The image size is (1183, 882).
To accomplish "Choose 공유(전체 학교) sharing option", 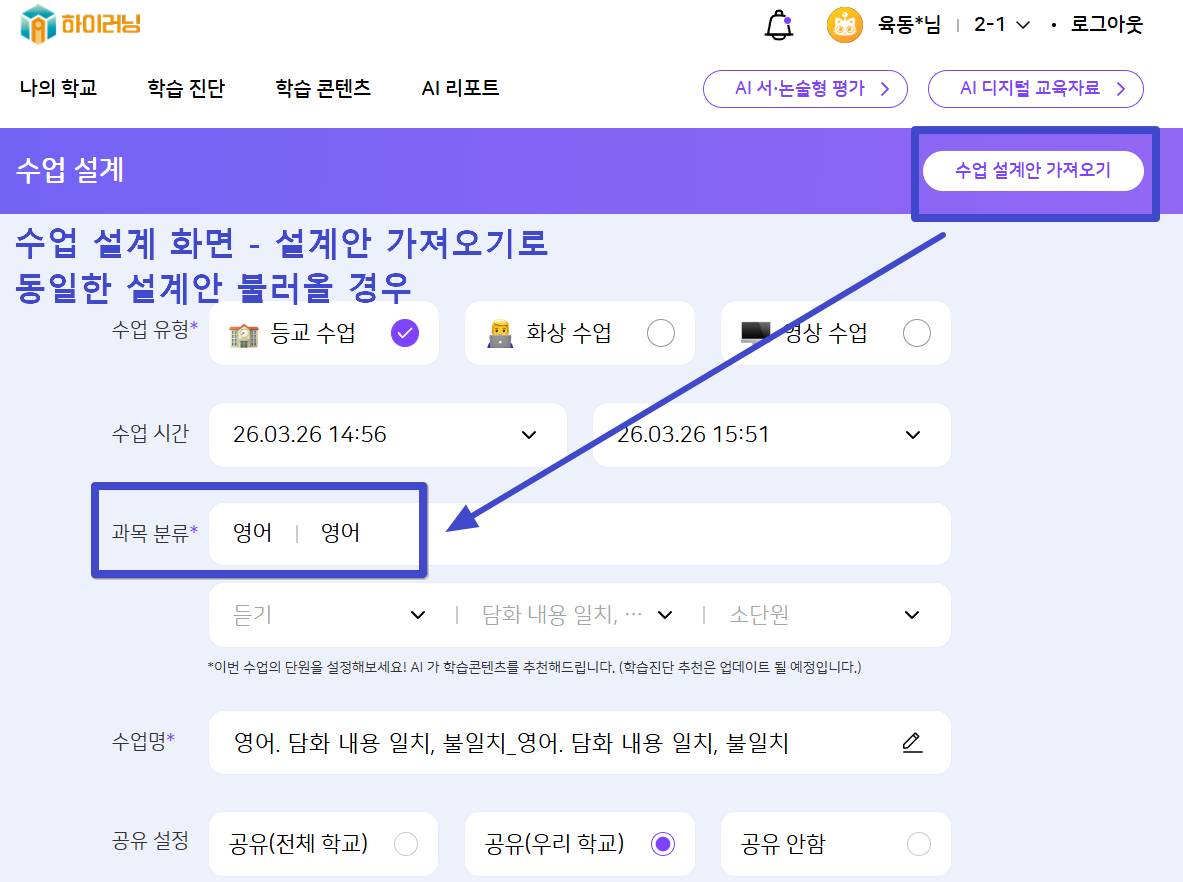I will click(406, 845).
